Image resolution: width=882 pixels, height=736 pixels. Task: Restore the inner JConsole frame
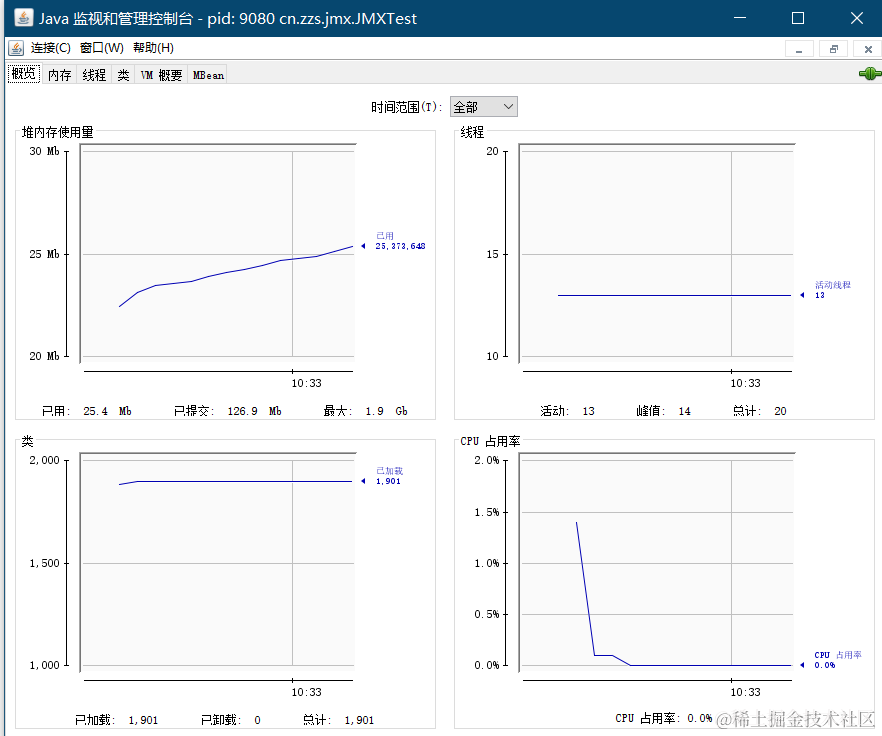point(834,50)
